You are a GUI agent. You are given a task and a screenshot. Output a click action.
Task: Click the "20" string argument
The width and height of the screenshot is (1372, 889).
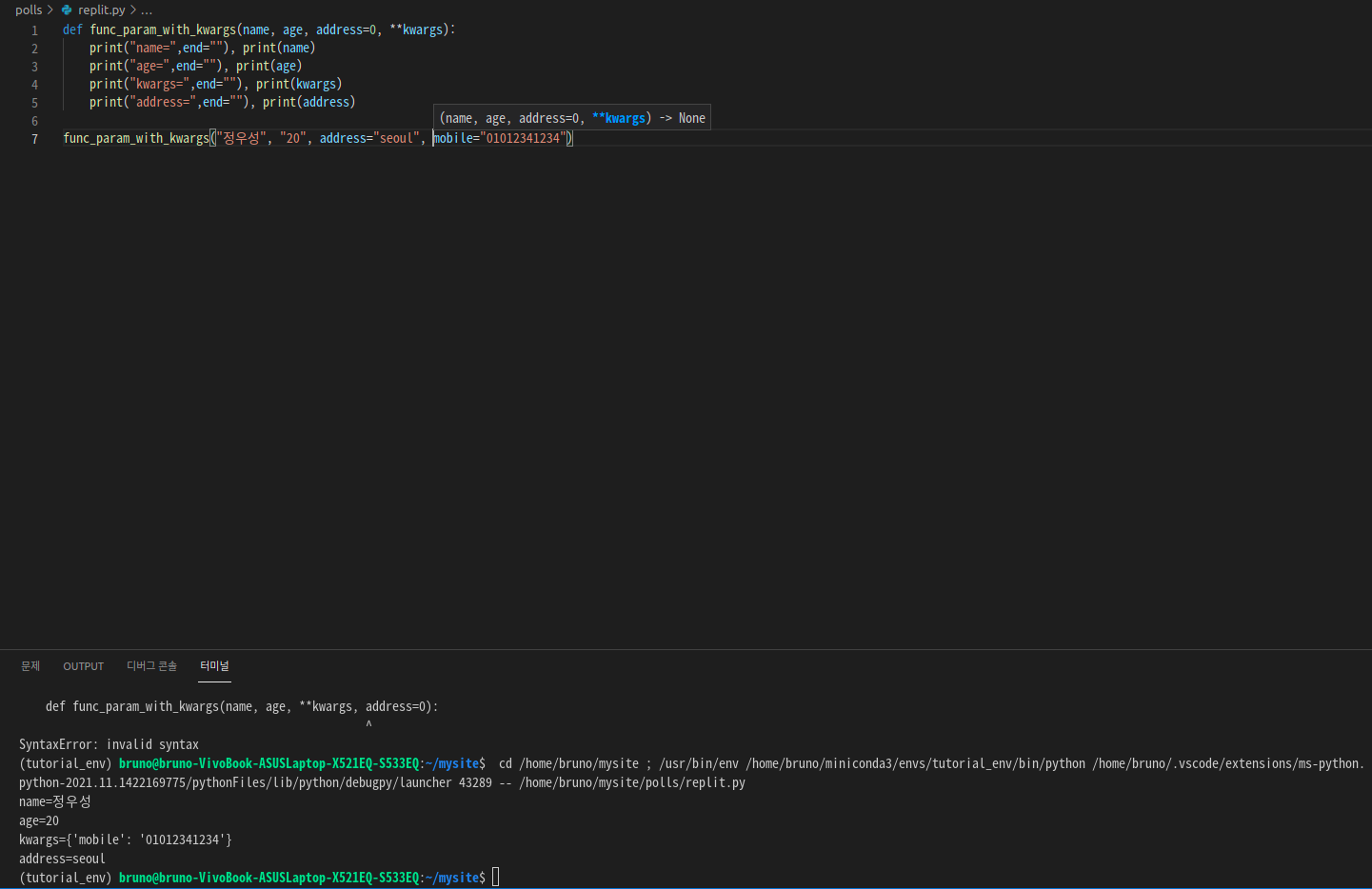tap(293, 138)
